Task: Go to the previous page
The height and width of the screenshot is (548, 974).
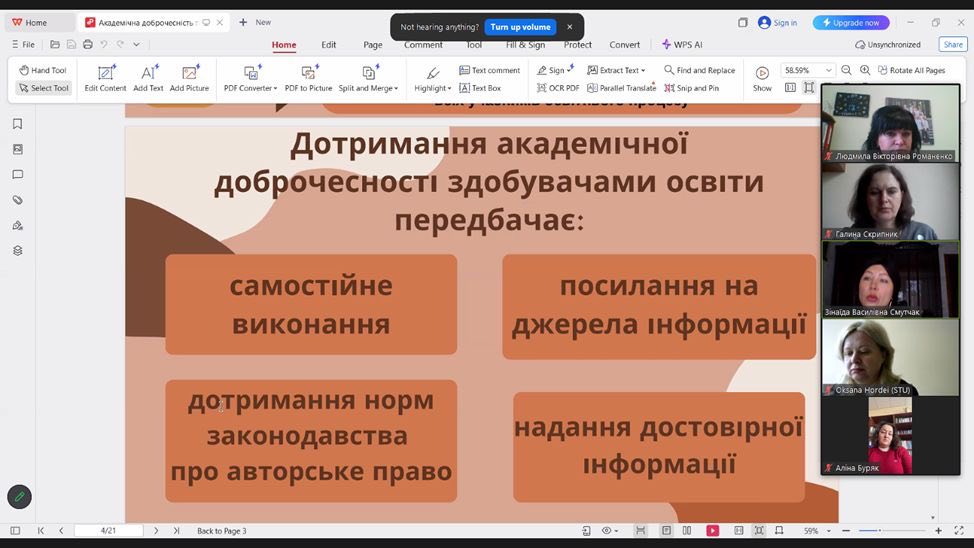Action: point(61,531)
